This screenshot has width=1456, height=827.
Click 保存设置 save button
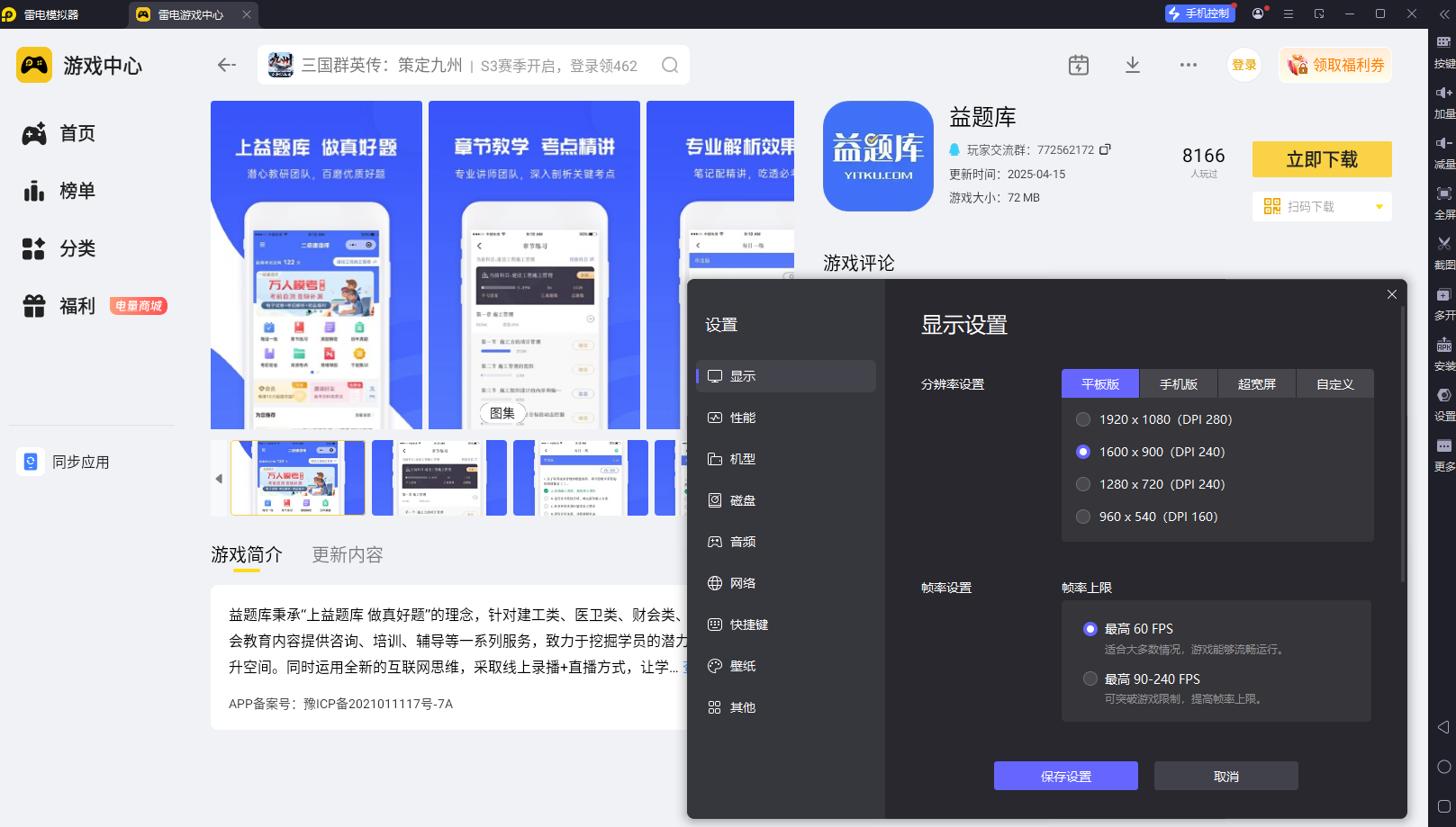1066,776
